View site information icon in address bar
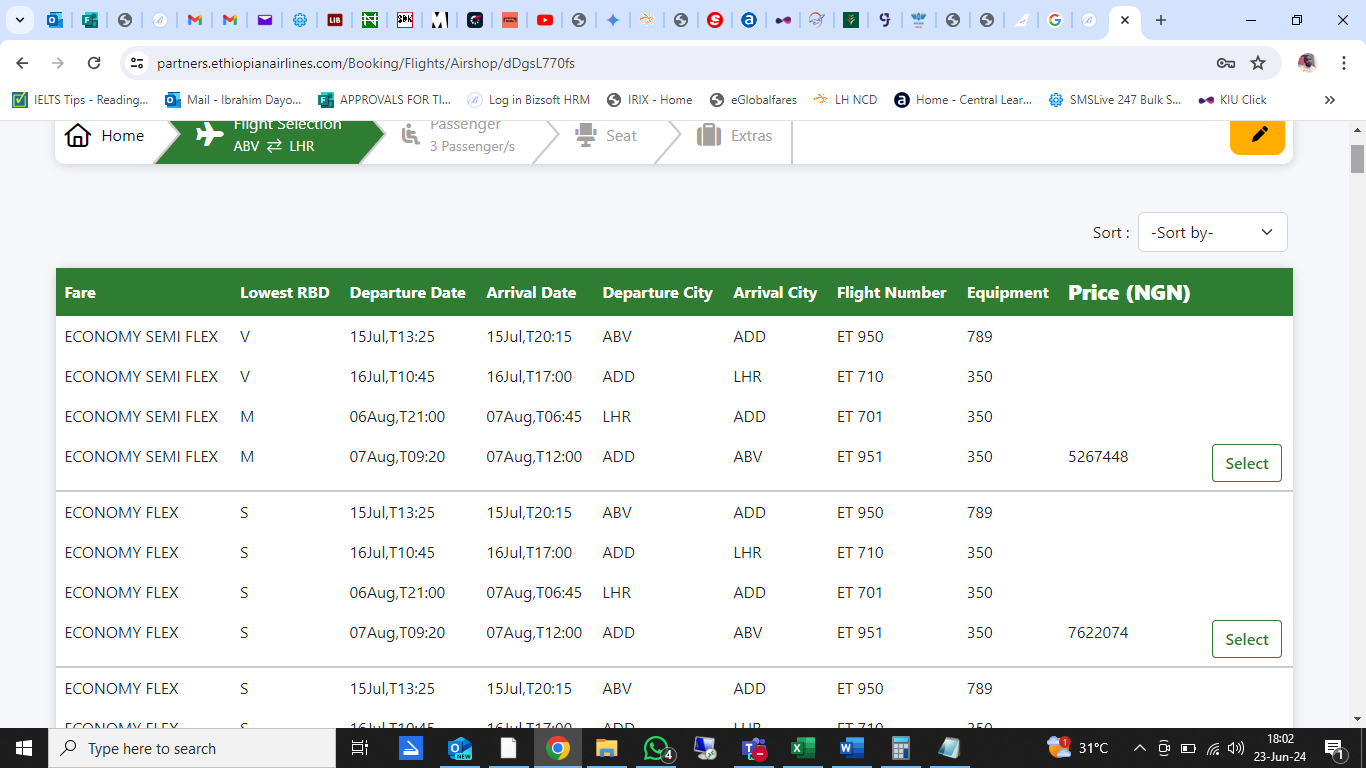The height and width of the screenshot is (768, 1366). [x=138, y=63]
